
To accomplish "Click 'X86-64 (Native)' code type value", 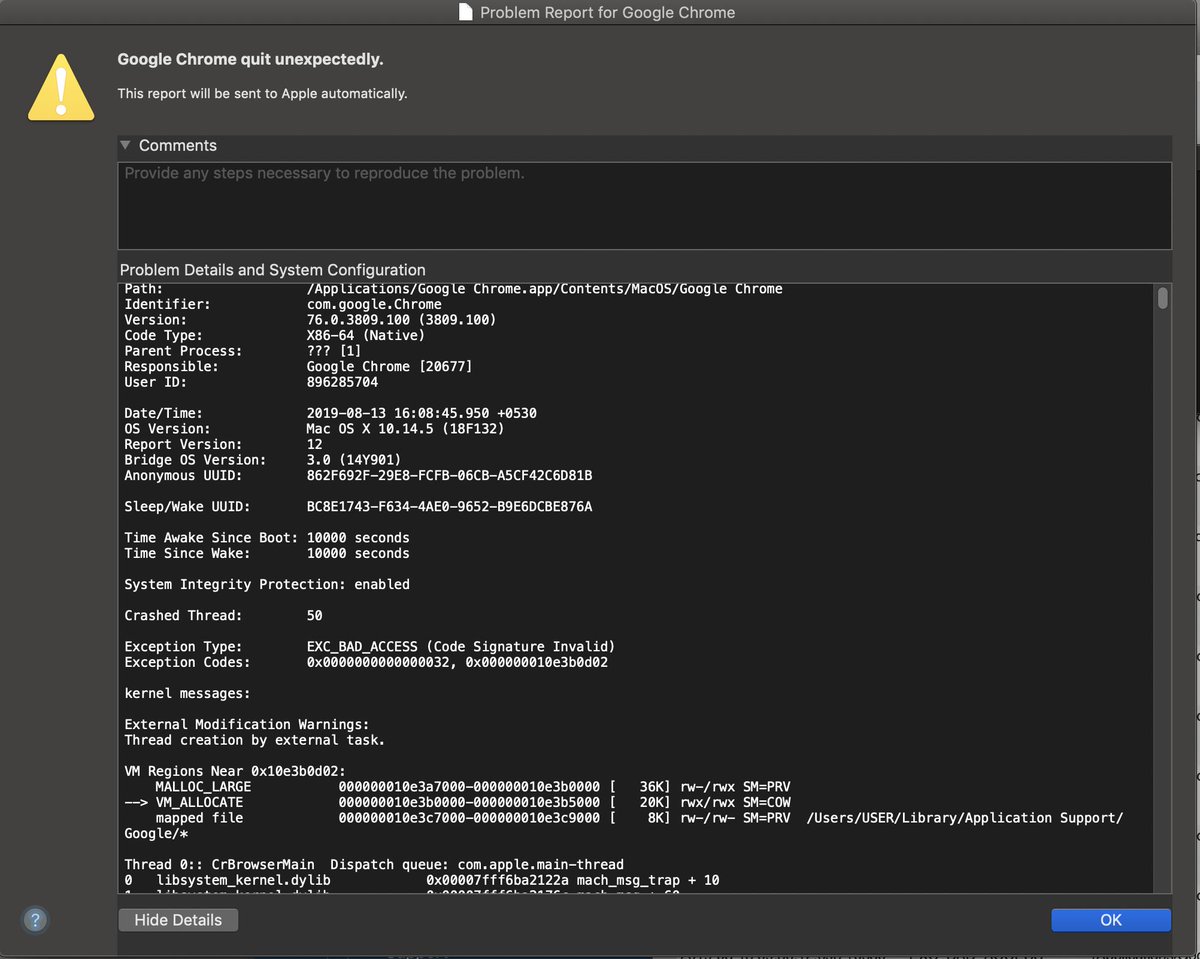I will pos(366,335).
